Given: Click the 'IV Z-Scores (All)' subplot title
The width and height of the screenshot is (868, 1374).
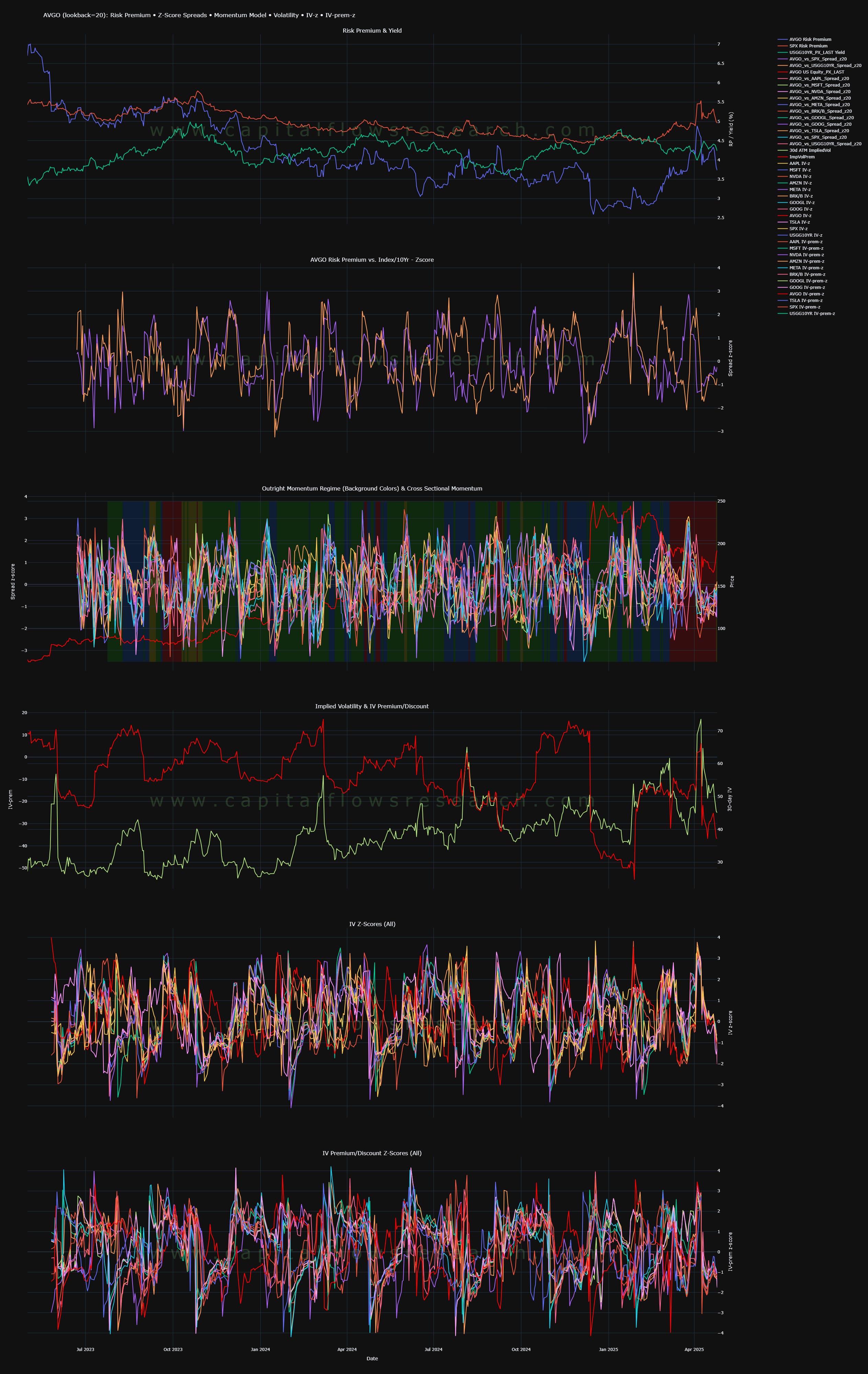Looking at the screenshot, I should click(x=372, y=924).
